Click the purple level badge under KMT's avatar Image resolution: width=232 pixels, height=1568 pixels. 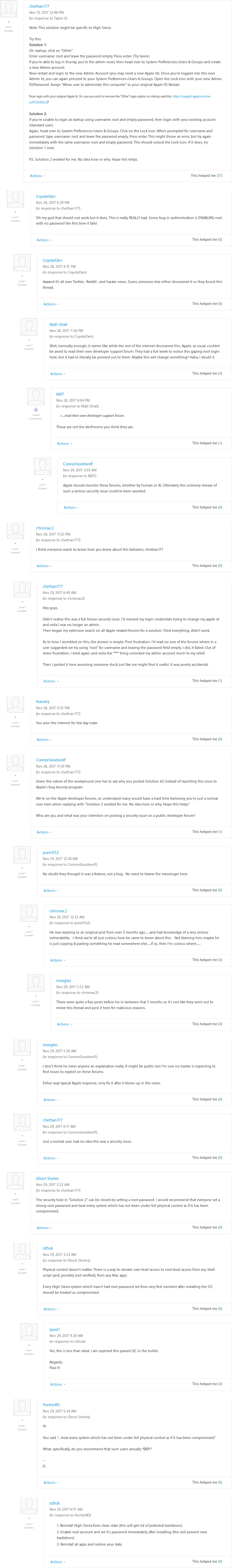coord(36,410)
